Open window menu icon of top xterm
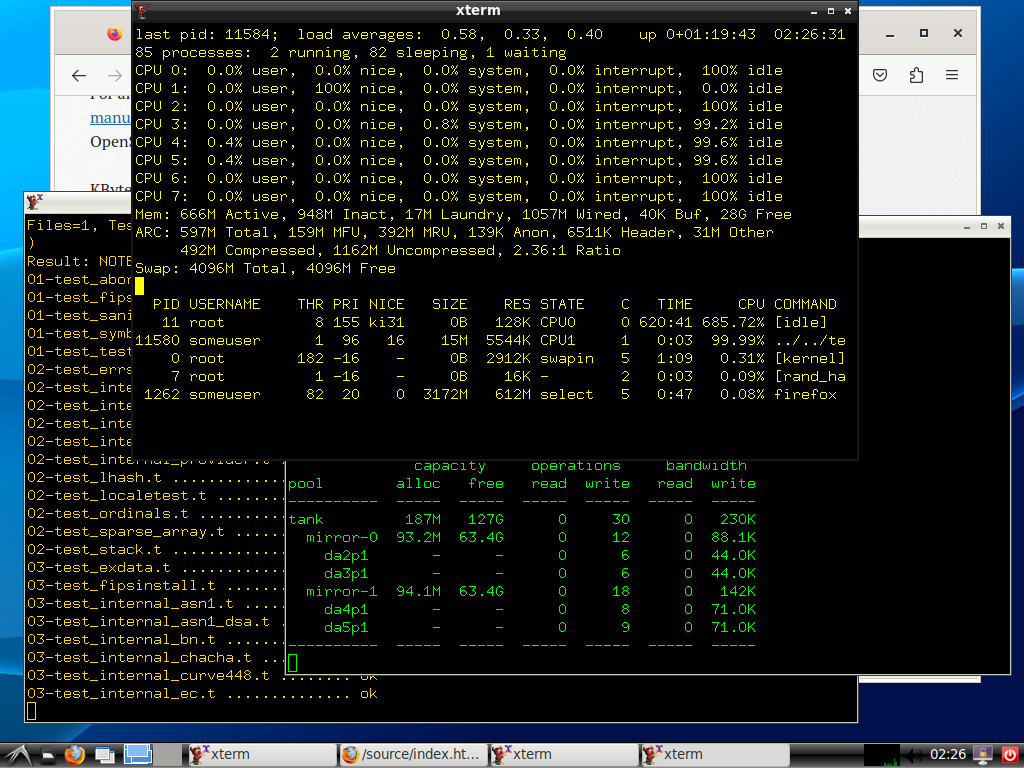 coord(143,10)
